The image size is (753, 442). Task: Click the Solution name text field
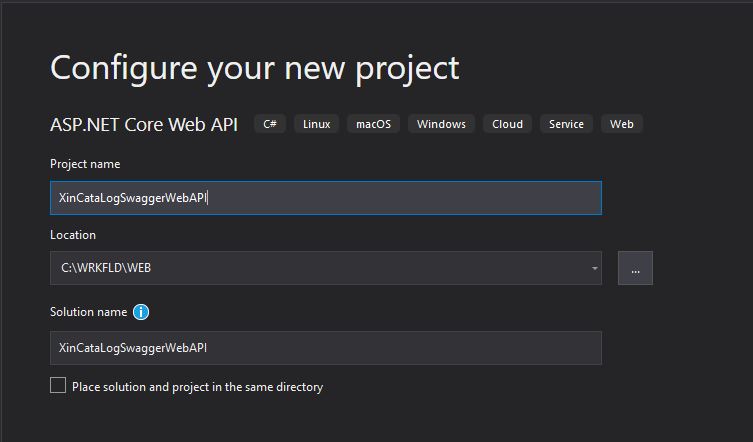coord(326,348)
